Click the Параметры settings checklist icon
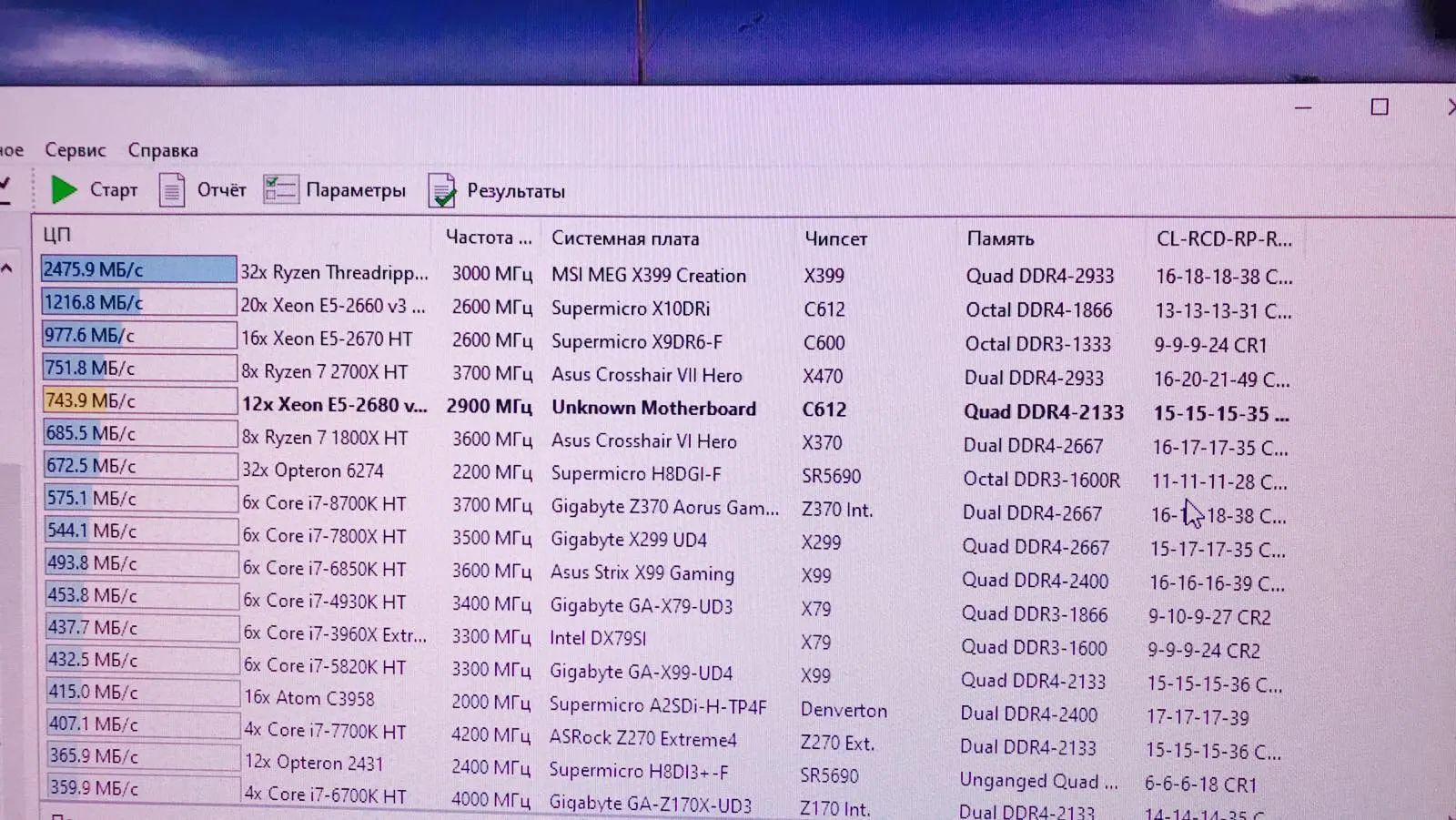The height and width of the screenshot is (820, 1456). coord(280,189)
